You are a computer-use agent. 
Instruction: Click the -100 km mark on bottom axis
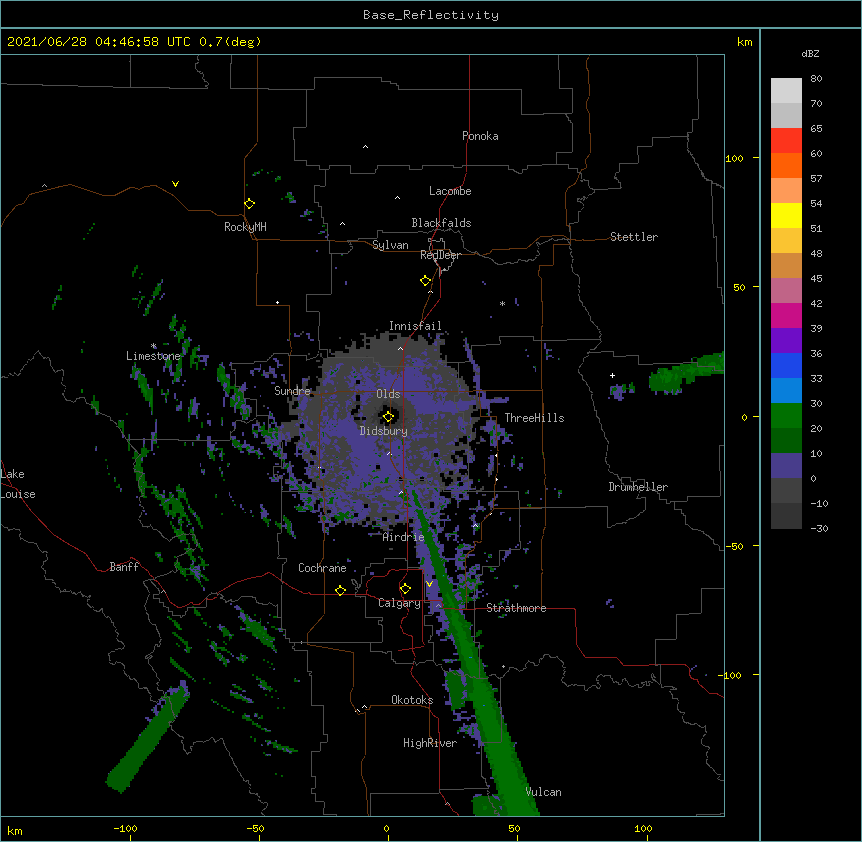point(125,828)
